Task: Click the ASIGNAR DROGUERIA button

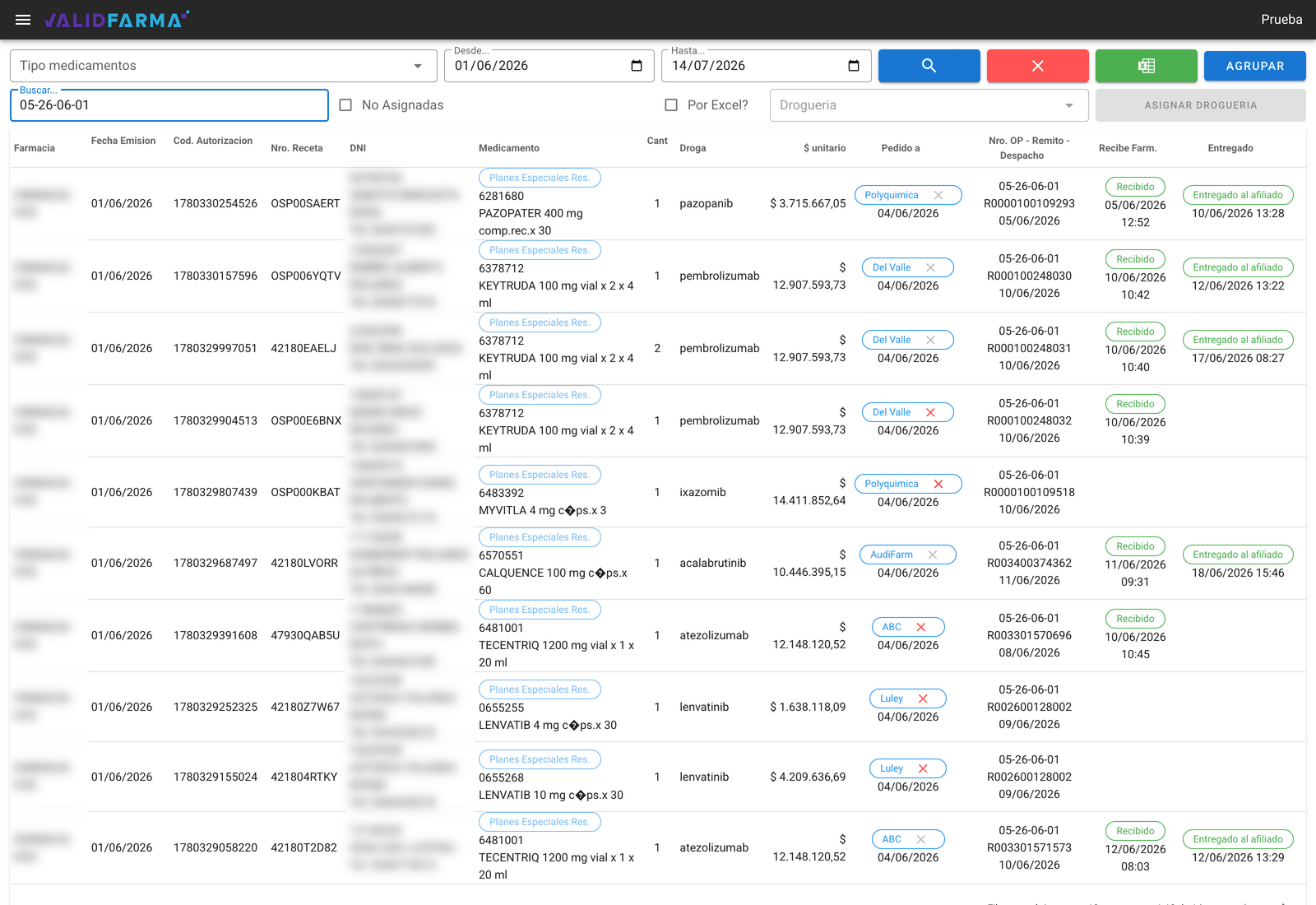Action: coord(1201,105)
